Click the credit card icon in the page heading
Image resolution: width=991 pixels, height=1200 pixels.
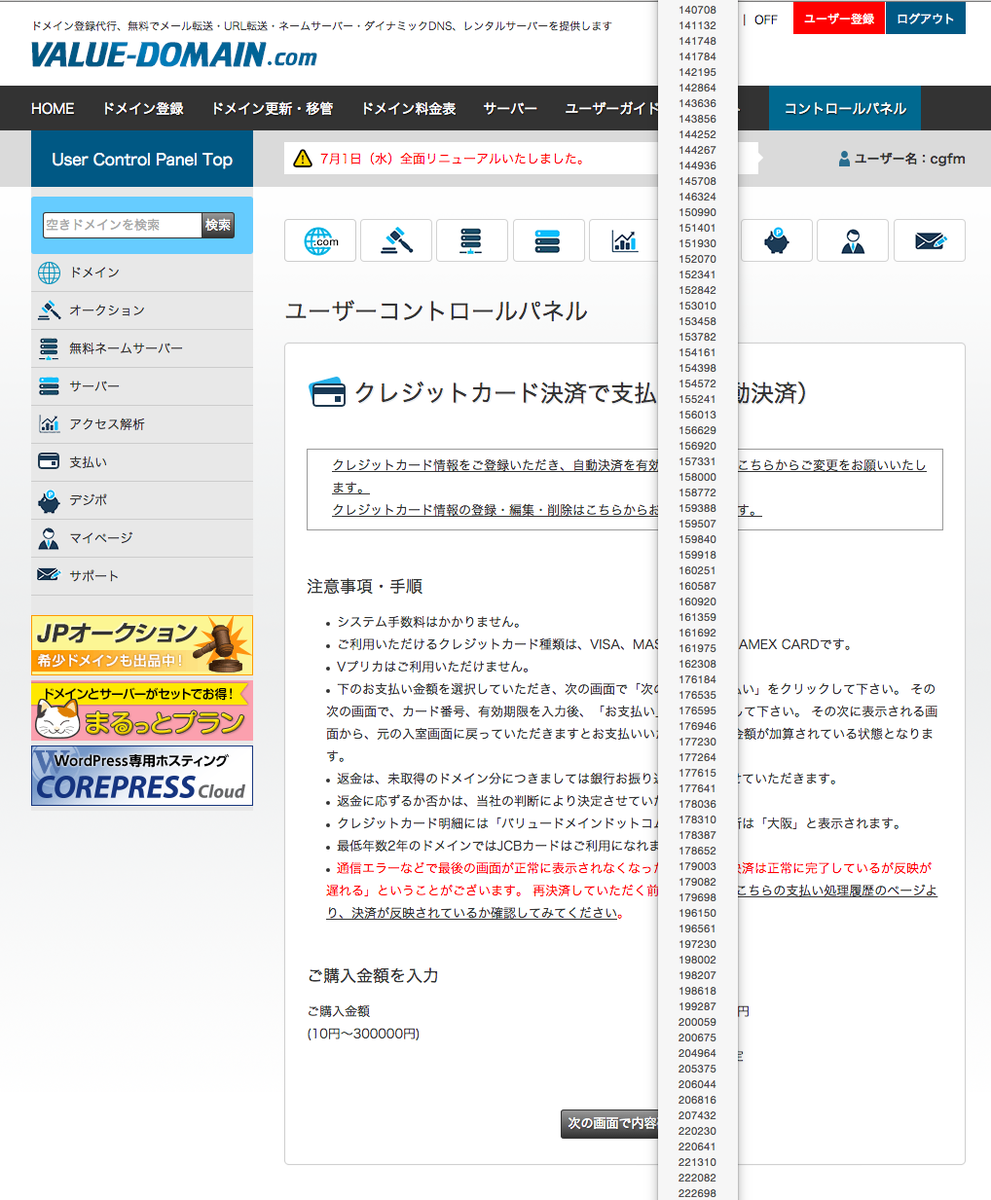pos(326,393)
